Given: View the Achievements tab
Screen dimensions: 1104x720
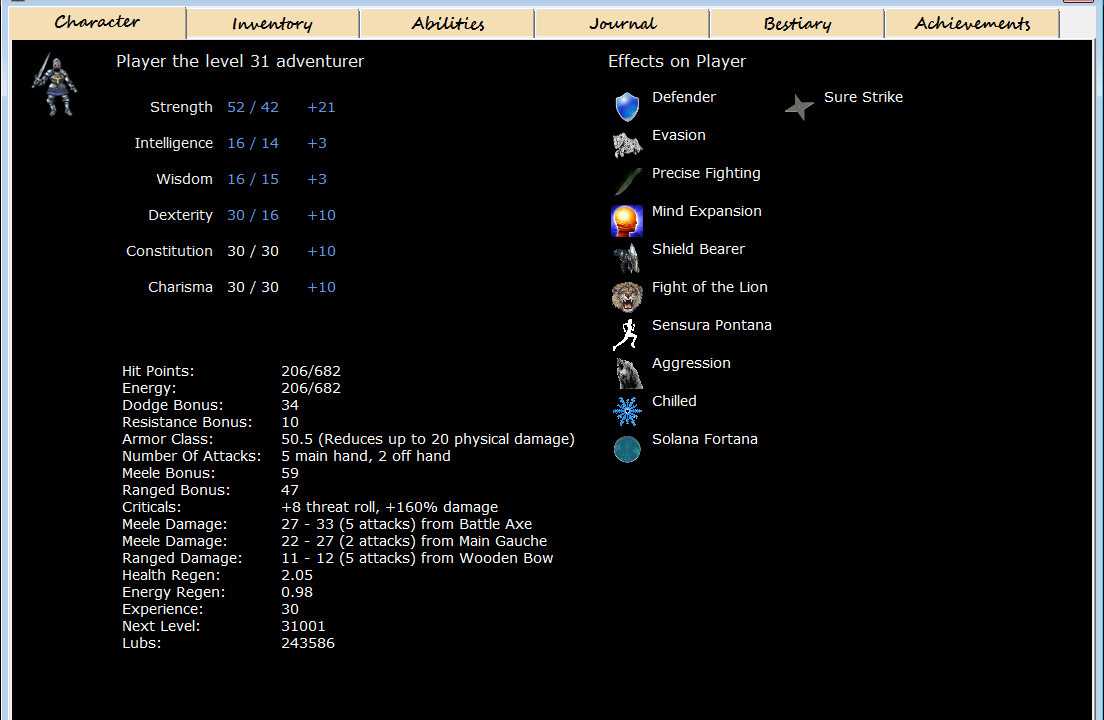Looking at the screenshot, I should 972,24.
